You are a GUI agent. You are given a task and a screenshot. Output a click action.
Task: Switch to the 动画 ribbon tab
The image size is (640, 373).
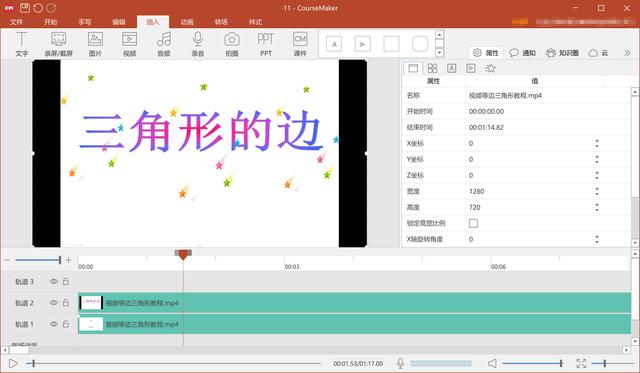point(187,22)
